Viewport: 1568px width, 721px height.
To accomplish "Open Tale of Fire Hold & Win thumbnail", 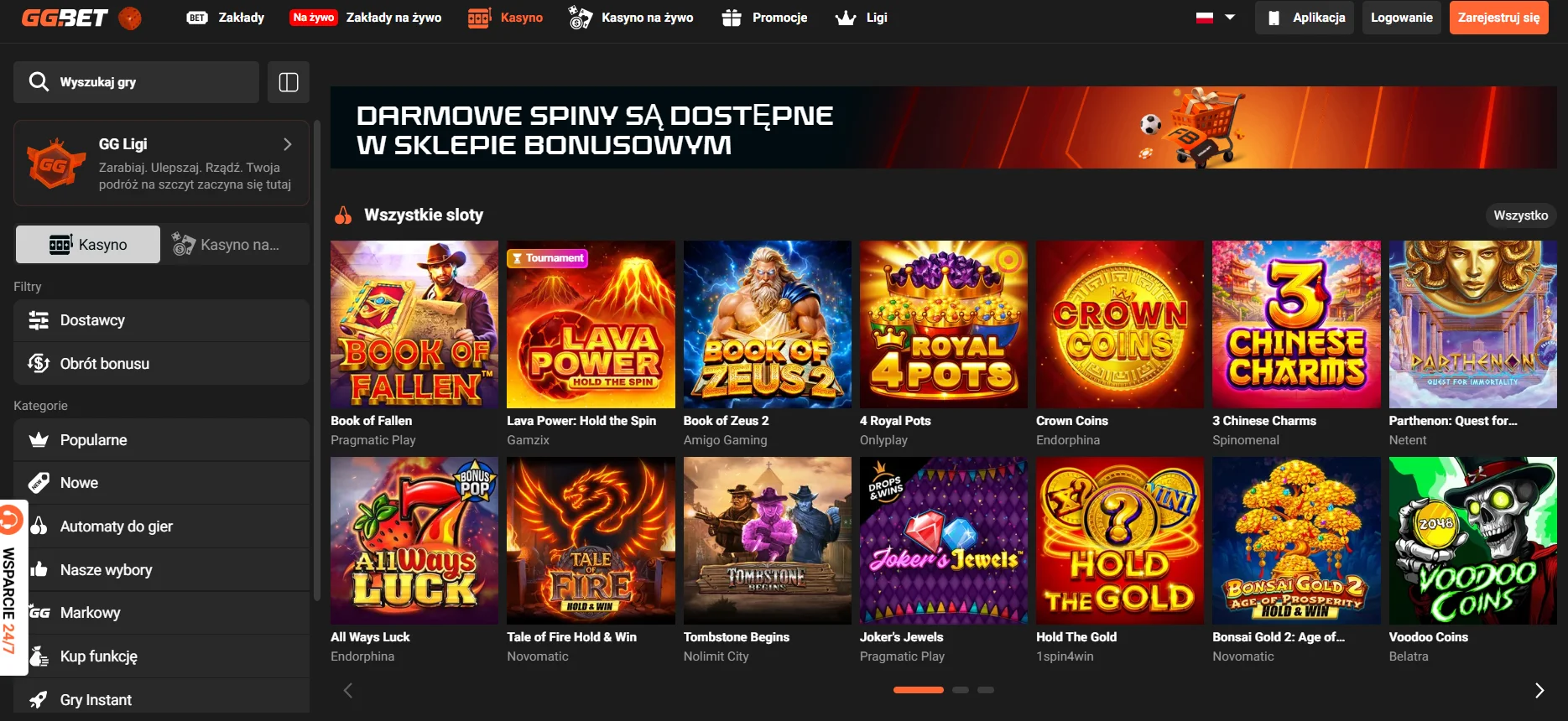I will pos(591,541).
